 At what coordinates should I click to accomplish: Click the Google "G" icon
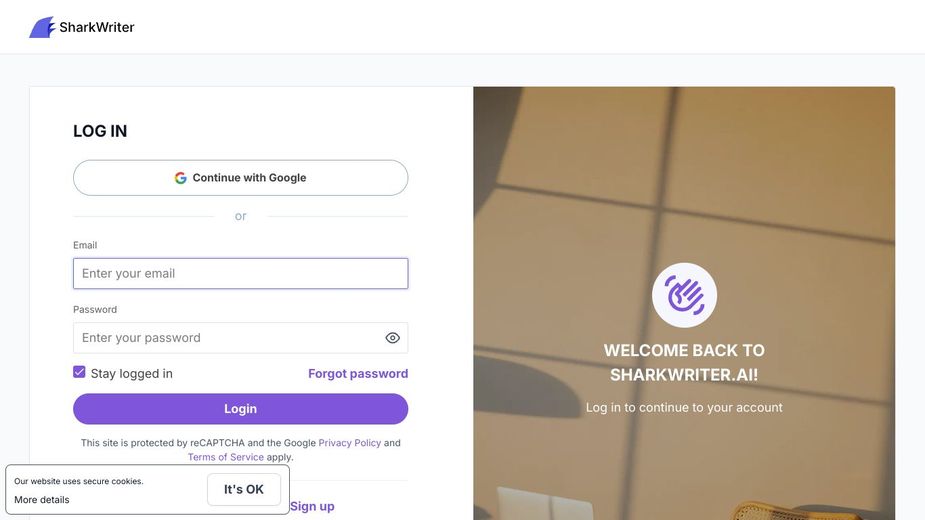[181, 178]
